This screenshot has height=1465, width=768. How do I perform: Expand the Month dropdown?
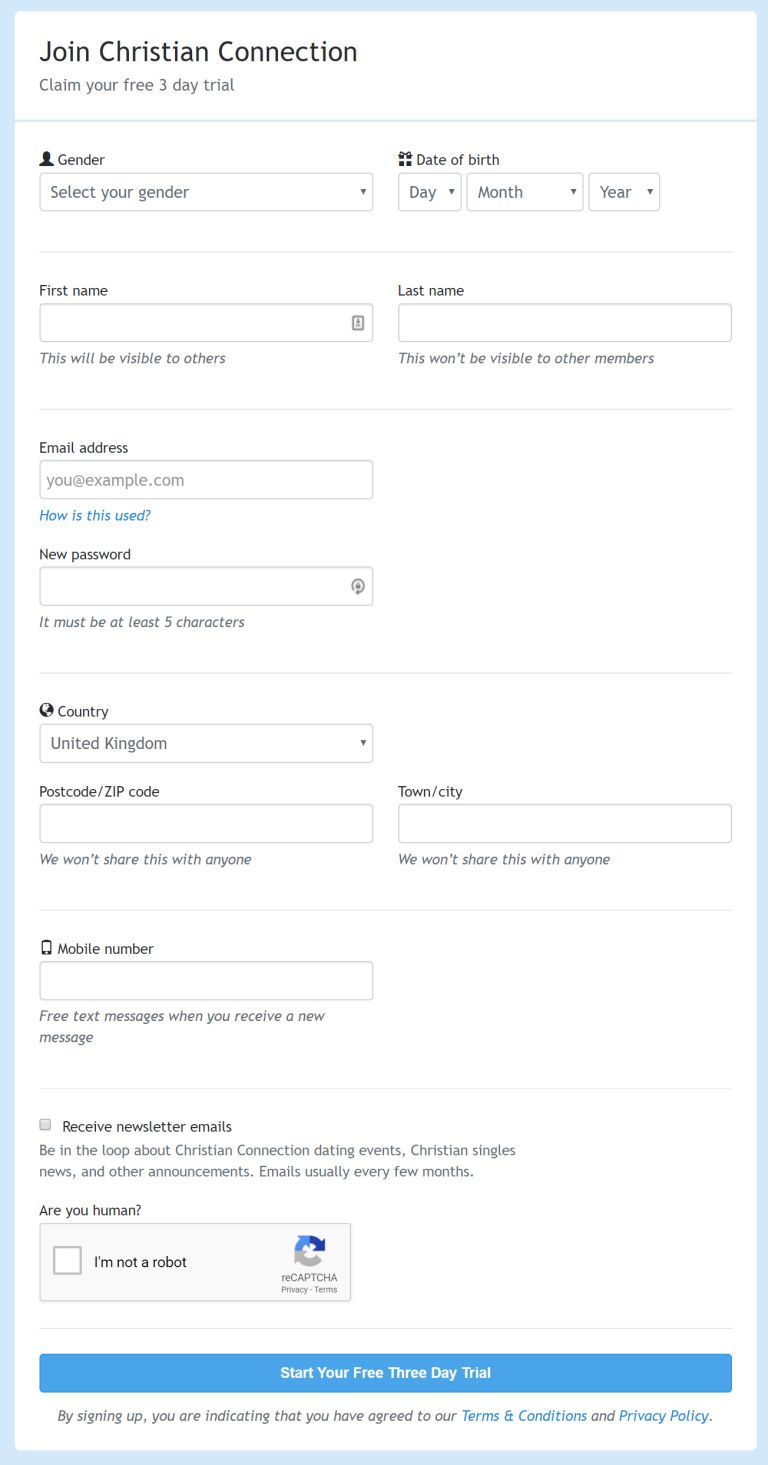click(x=524, y=192)
